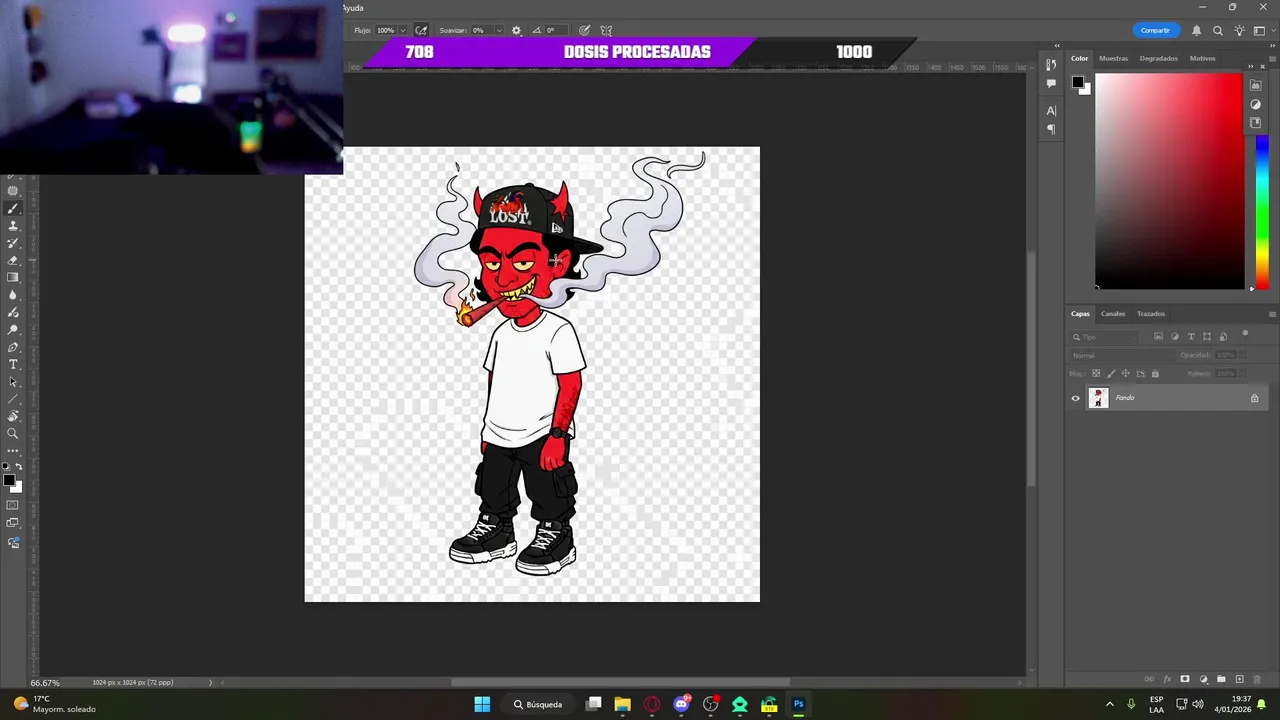
Task: Open the Capas panel menu
Action: tap(1272, 314)
